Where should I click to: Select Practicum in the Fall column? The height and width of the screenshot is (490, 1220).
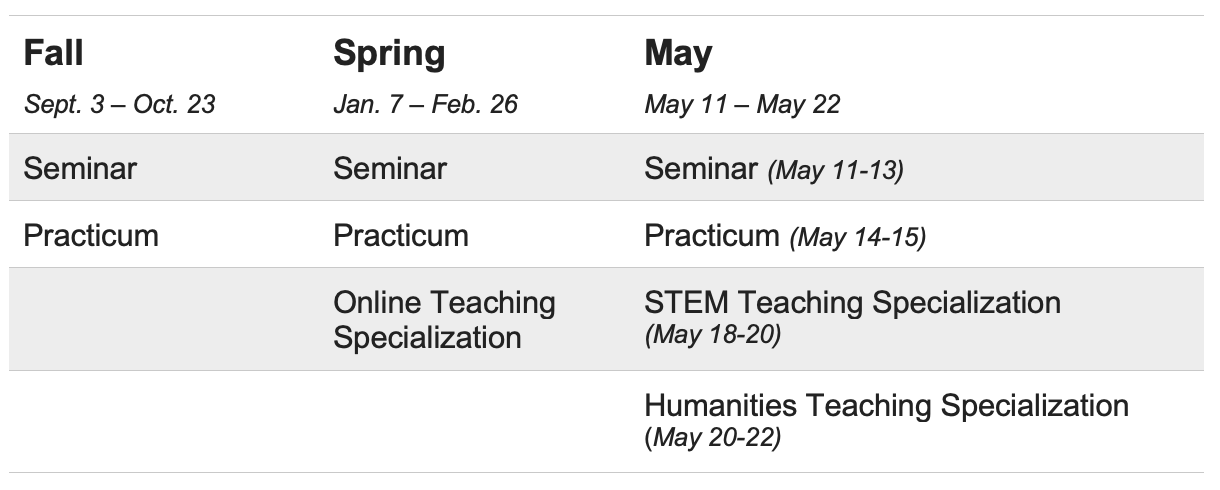pyautogui.click(x=91, y=235)
